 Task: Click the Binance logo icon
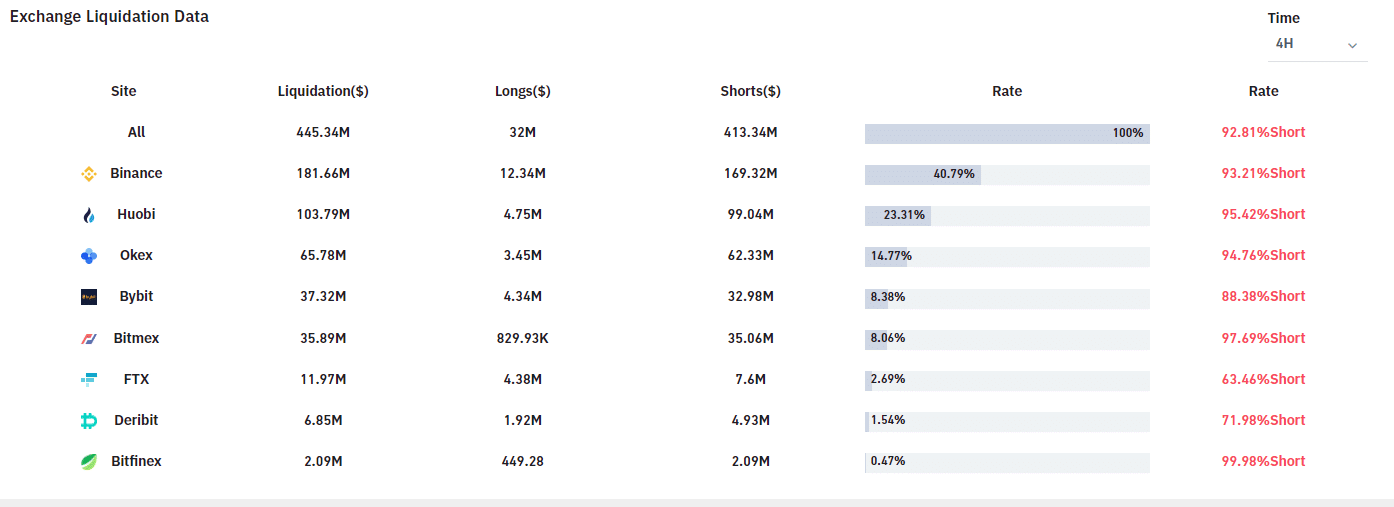89,174
